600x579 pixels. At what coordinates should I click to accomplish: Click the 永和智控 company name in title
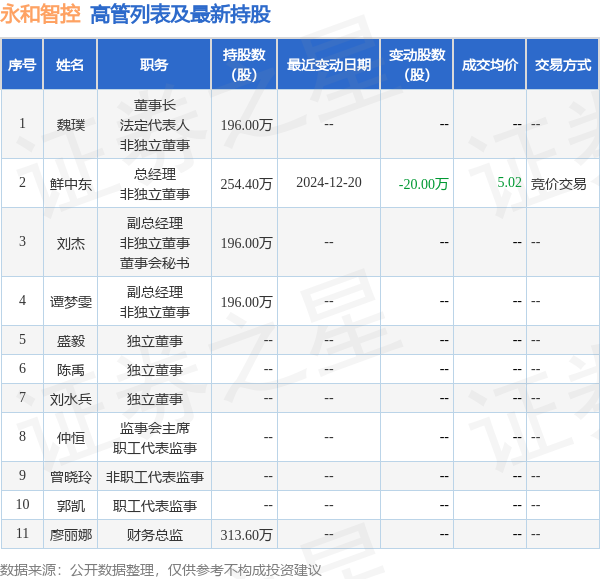coord(40,14)
